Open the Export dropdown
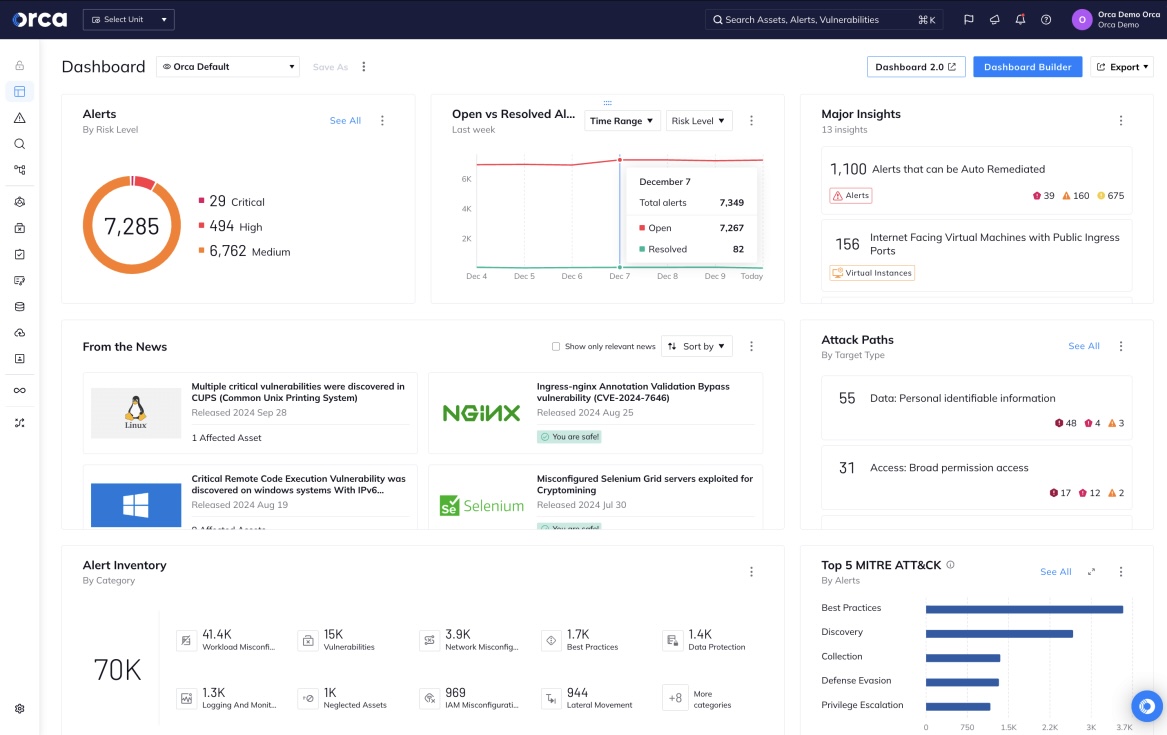Screen dimensions: 1167x735 [x=1122, y=67]
